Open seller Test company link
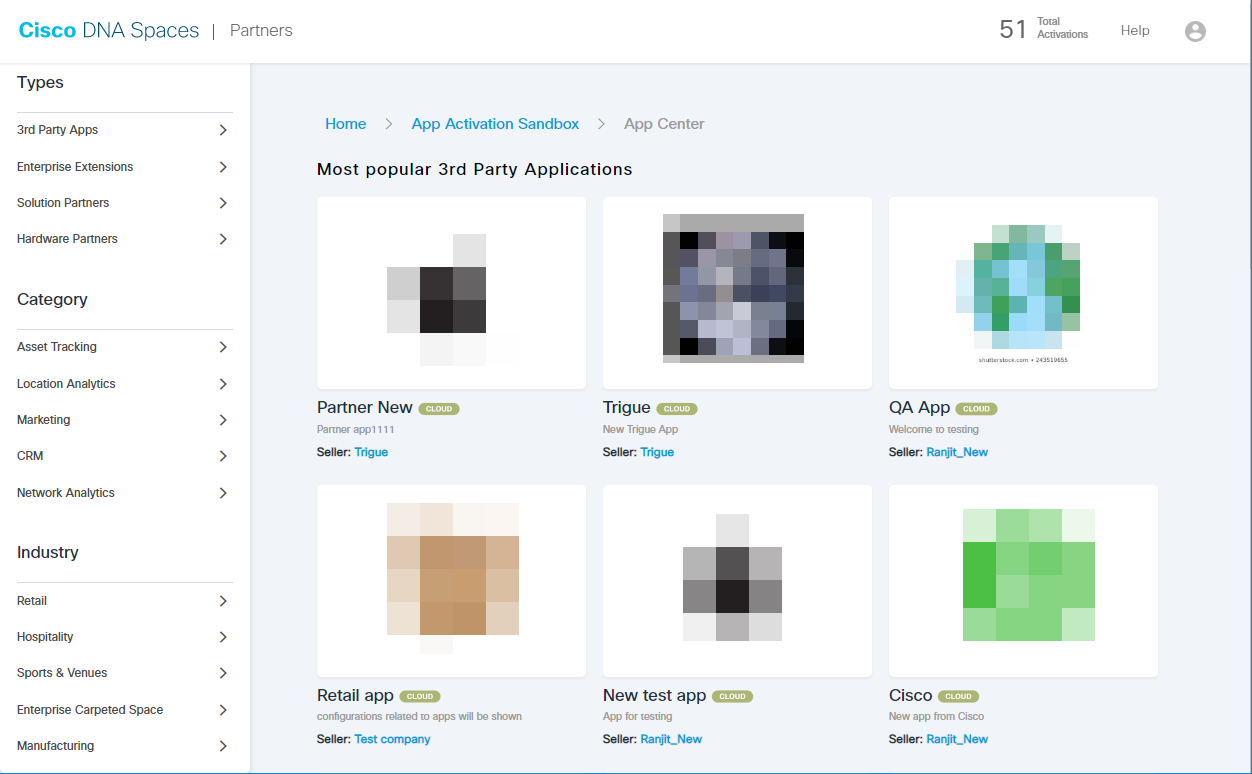Screen dimensions: 1252x774 (392, 740)
